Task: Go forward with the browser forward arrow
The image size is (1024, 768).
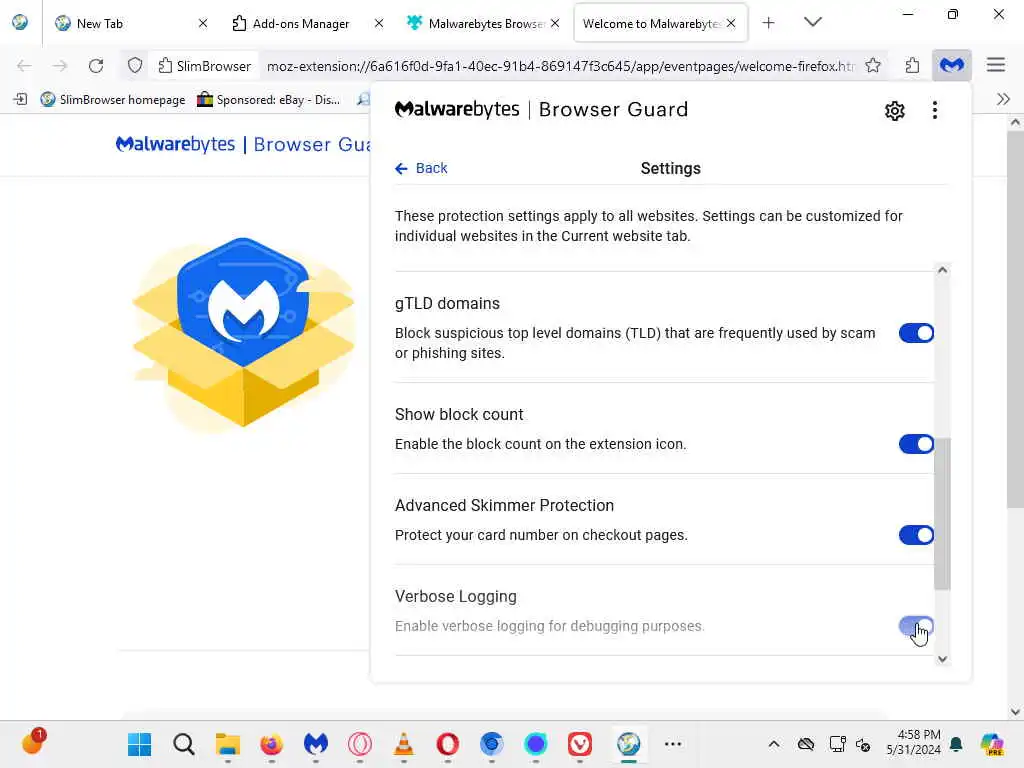Action: [60, 66]
